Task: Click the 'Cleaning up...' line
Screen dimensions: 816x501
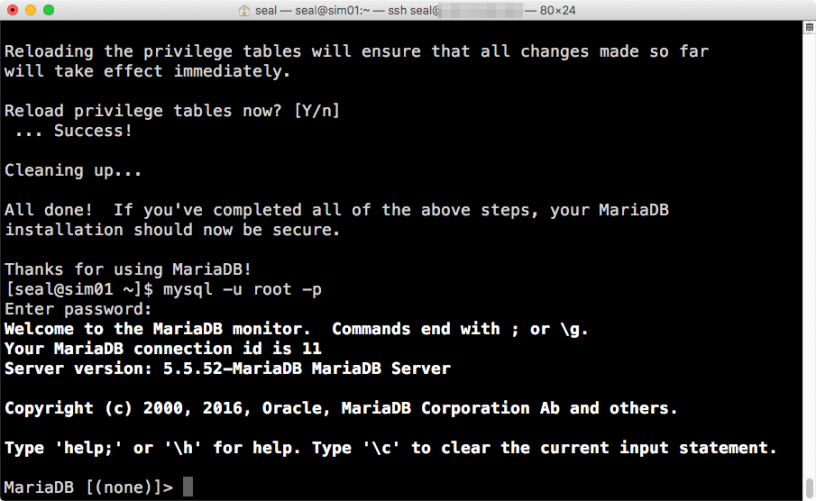Action: [x=73, y=171]
